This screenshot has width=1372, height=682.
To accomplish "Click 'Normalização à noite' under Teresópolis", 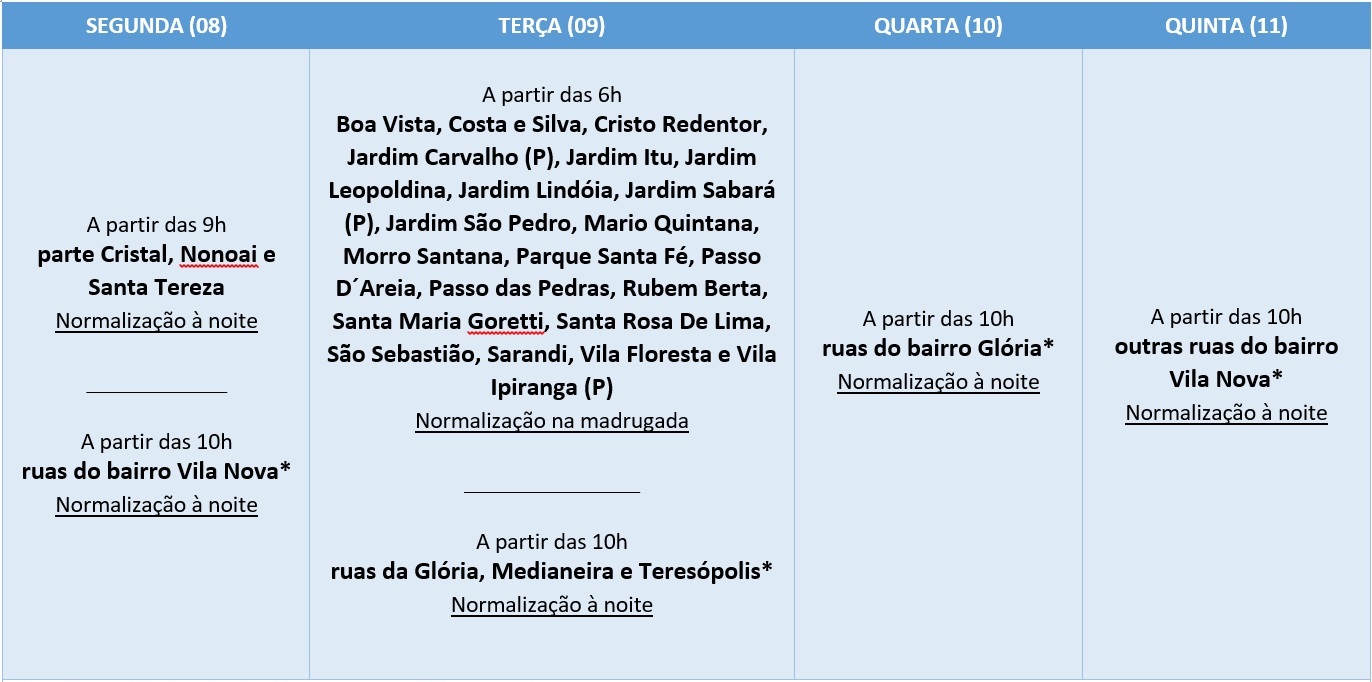I will [552, 605].
